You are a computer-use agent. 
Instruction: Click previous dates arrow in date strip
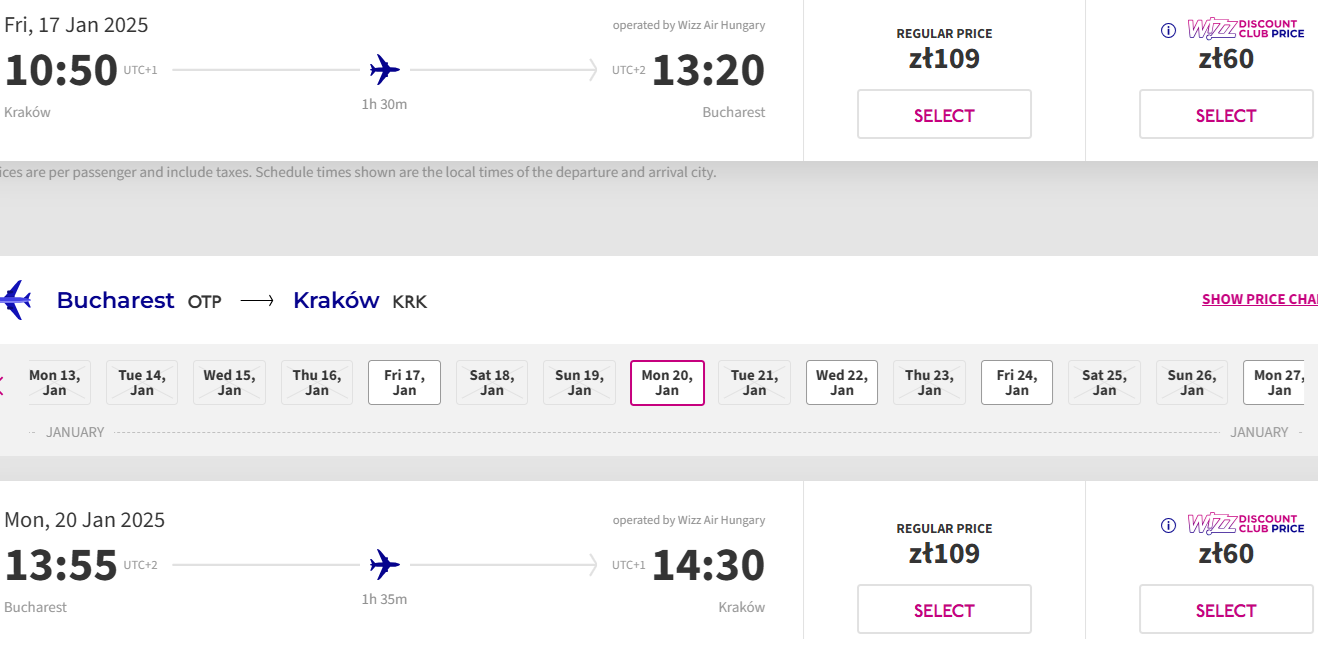pyautogui.click(x=2, y=383)
